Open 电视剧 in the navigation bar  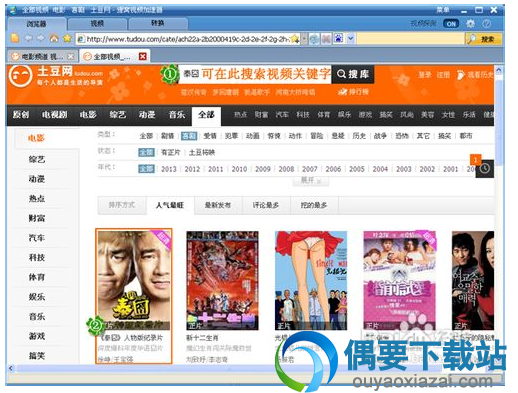click(54, 115)
